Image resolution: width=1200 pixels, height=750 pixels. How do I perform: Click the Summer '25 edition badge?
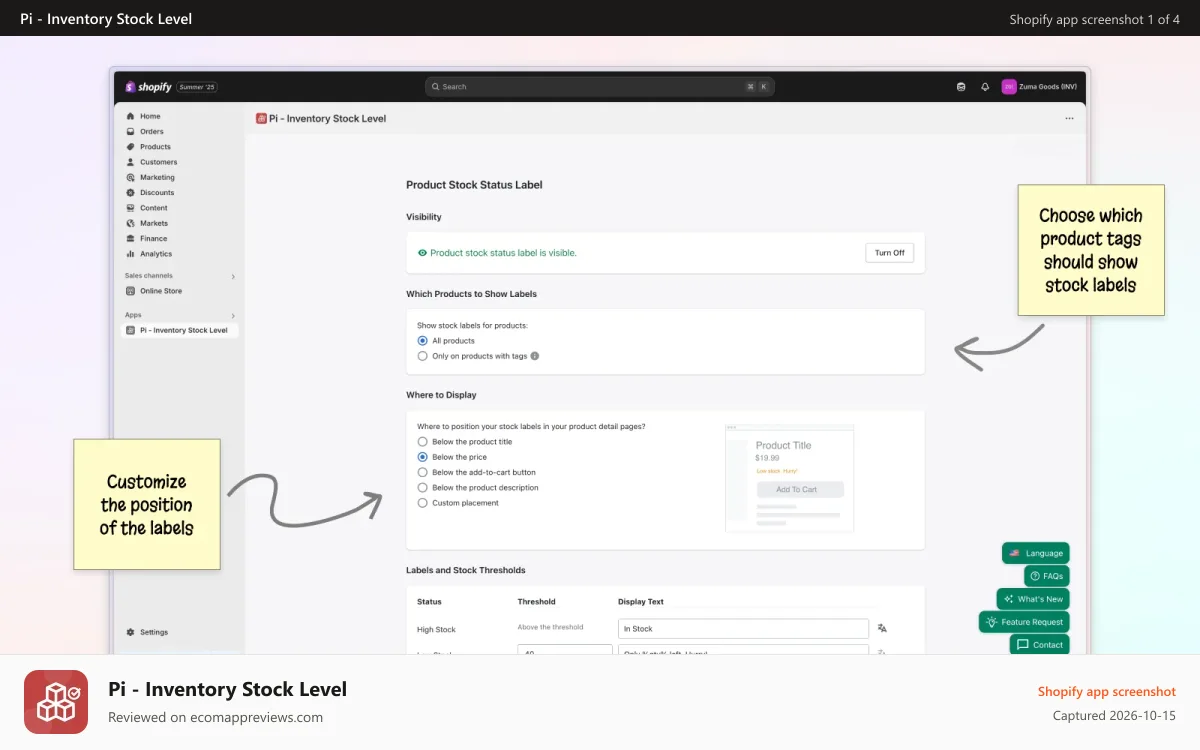tap(197, 87)
